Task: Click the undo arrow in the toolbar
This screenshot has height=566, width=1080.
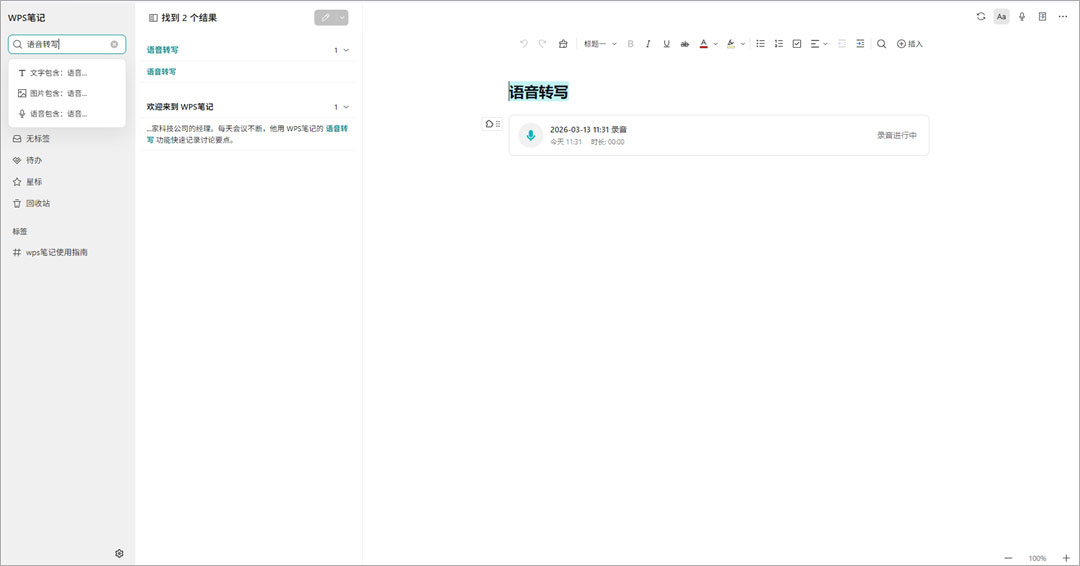Action: click(523, 43)
